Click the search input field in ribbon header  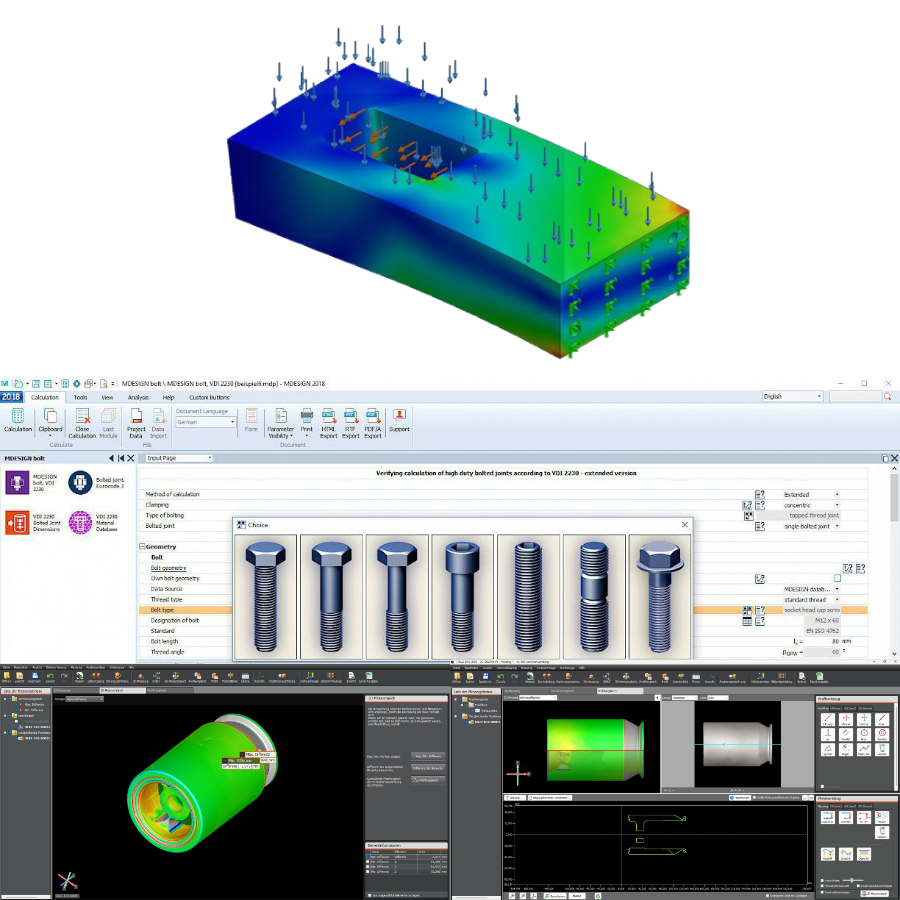point(855,397)
